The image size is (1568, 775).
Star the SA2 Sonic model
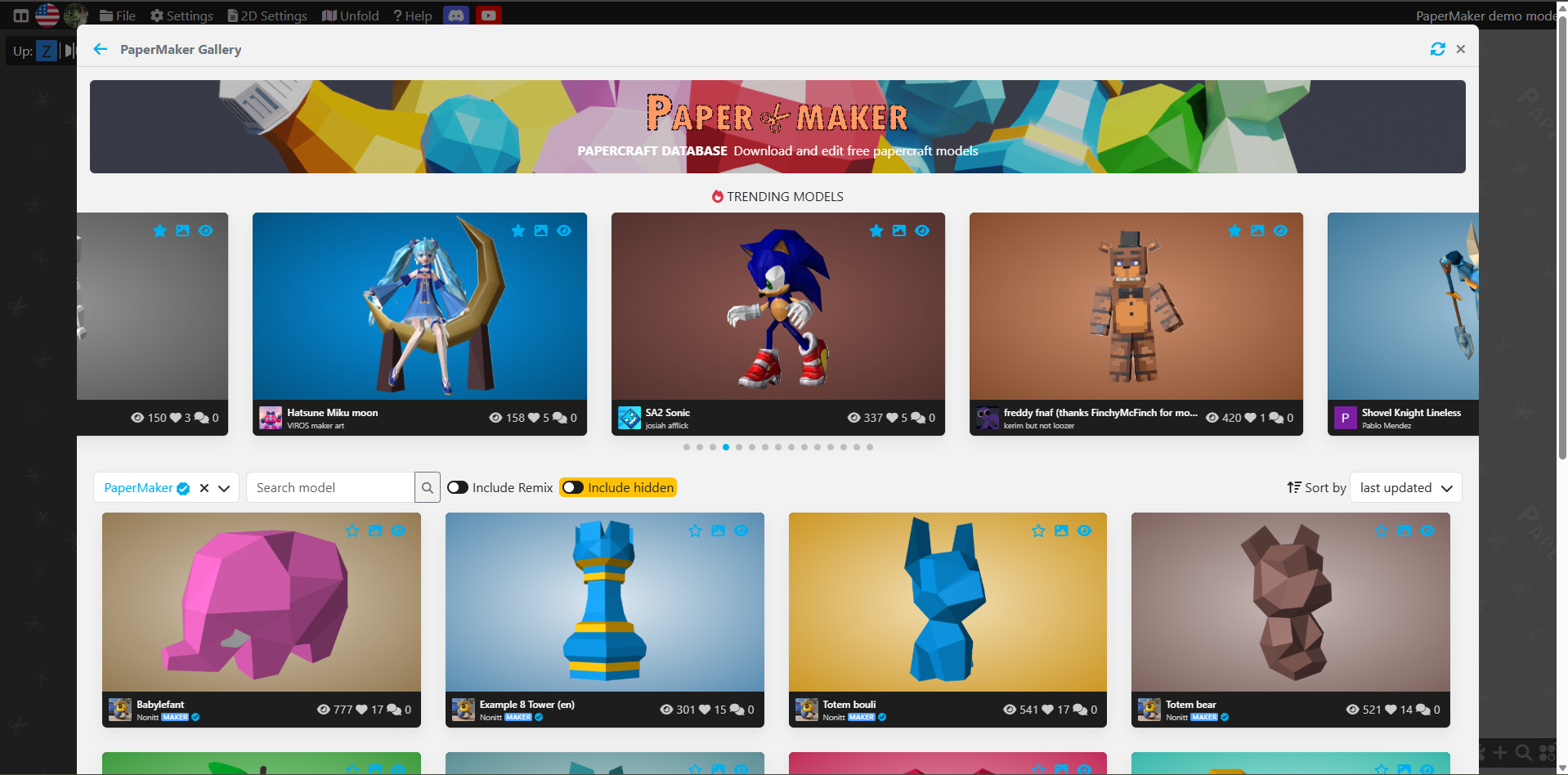[876, 231]
